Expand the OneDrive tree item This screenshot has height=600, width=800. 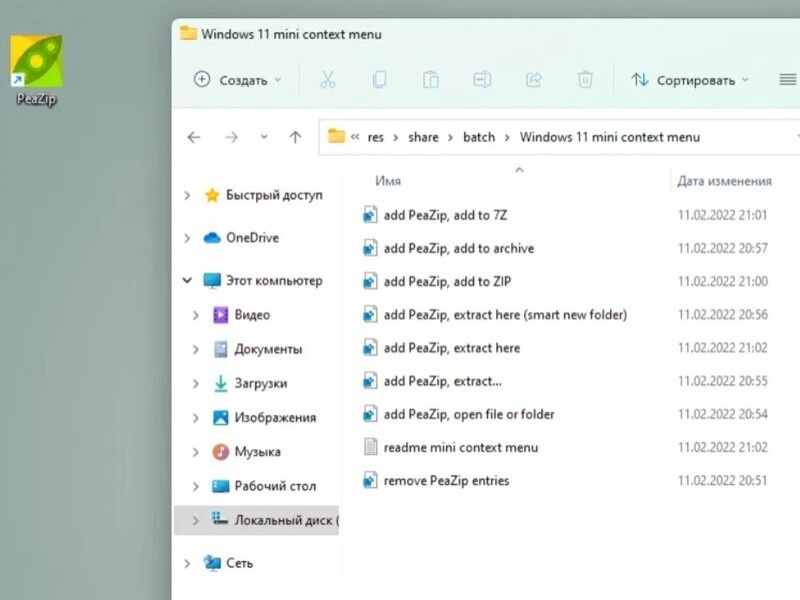(x=186, y=238)
